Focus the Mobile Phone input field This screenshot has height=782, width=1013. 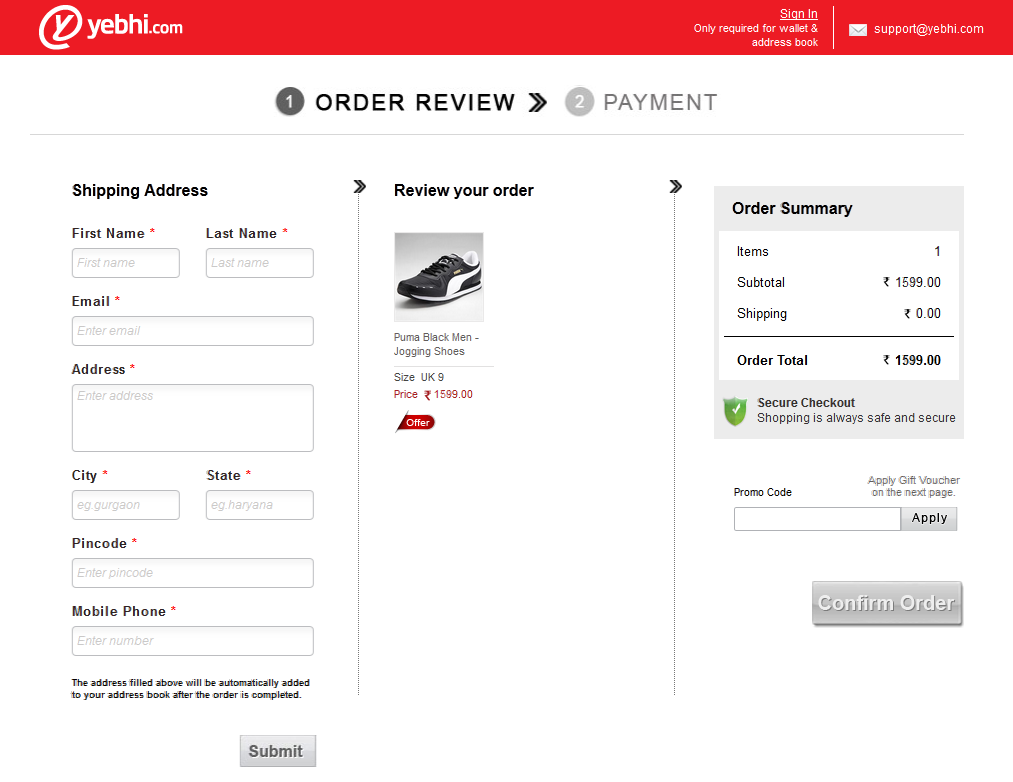coord(193,641)
